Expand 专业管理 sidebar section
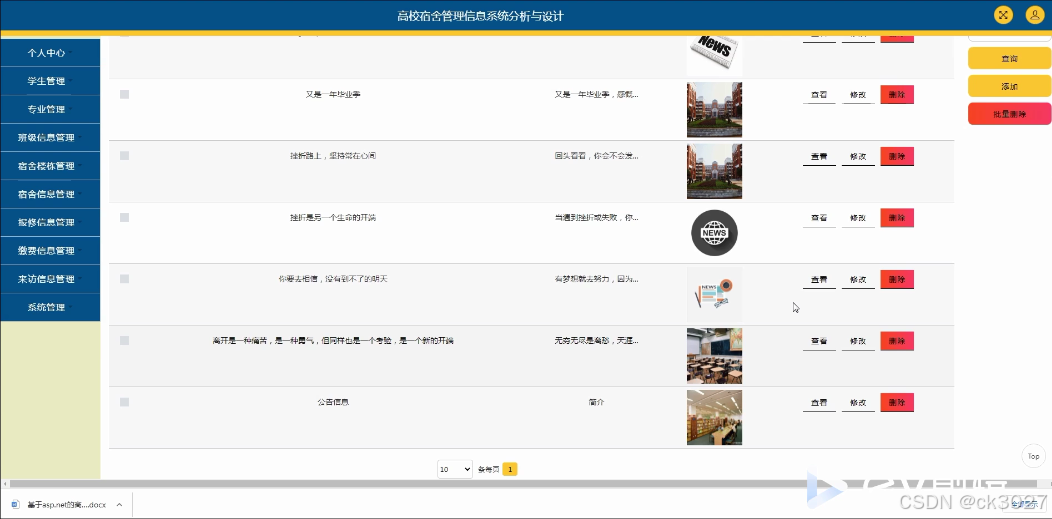Image resolution: width=1052 pixels, height=519 pixels. pos(50,109)
